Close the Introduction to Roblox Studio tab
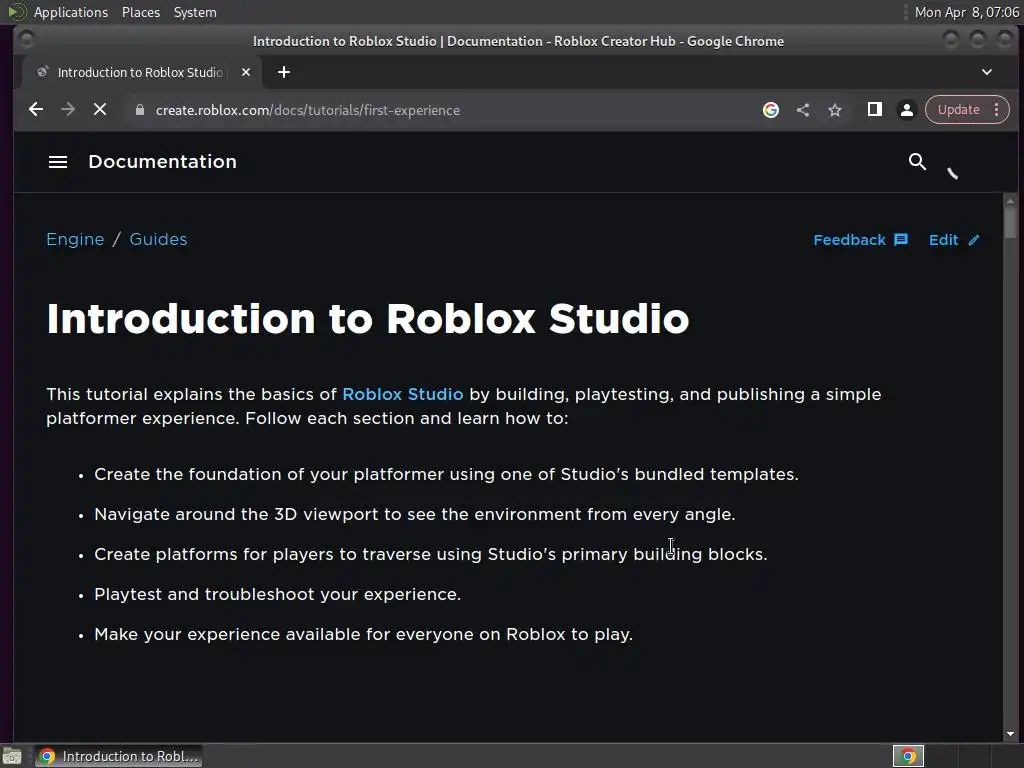 click(x=246, y=72)
